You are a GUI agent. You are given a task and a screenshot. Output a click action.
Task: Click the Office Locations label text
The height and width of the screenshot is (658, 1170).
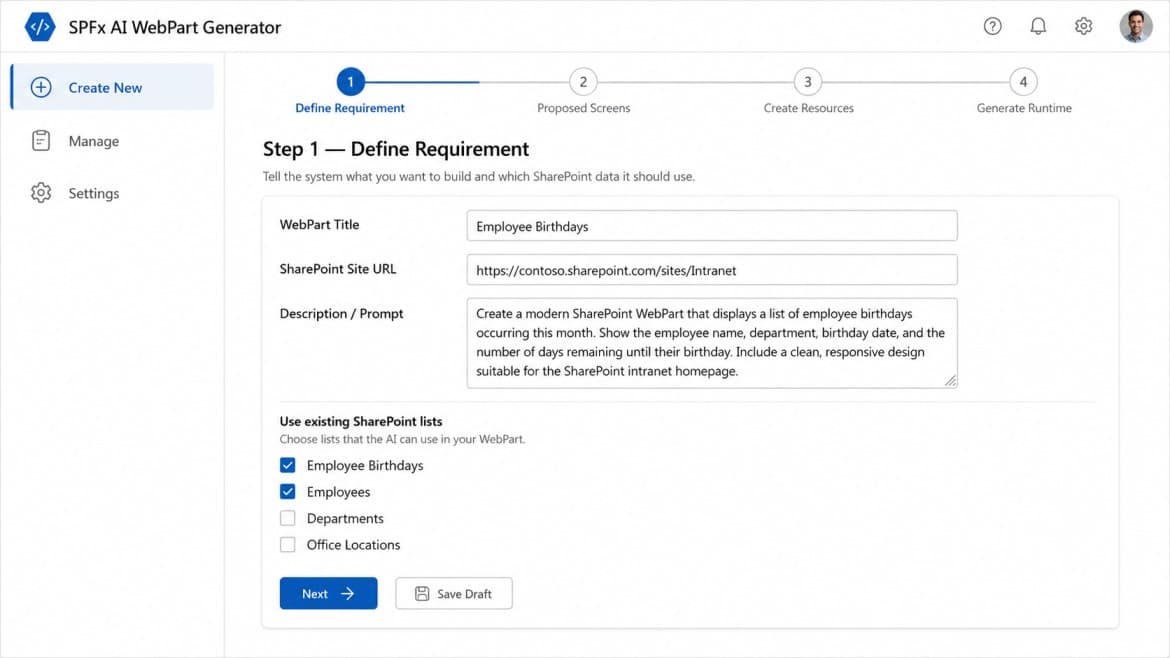(353, 545)
